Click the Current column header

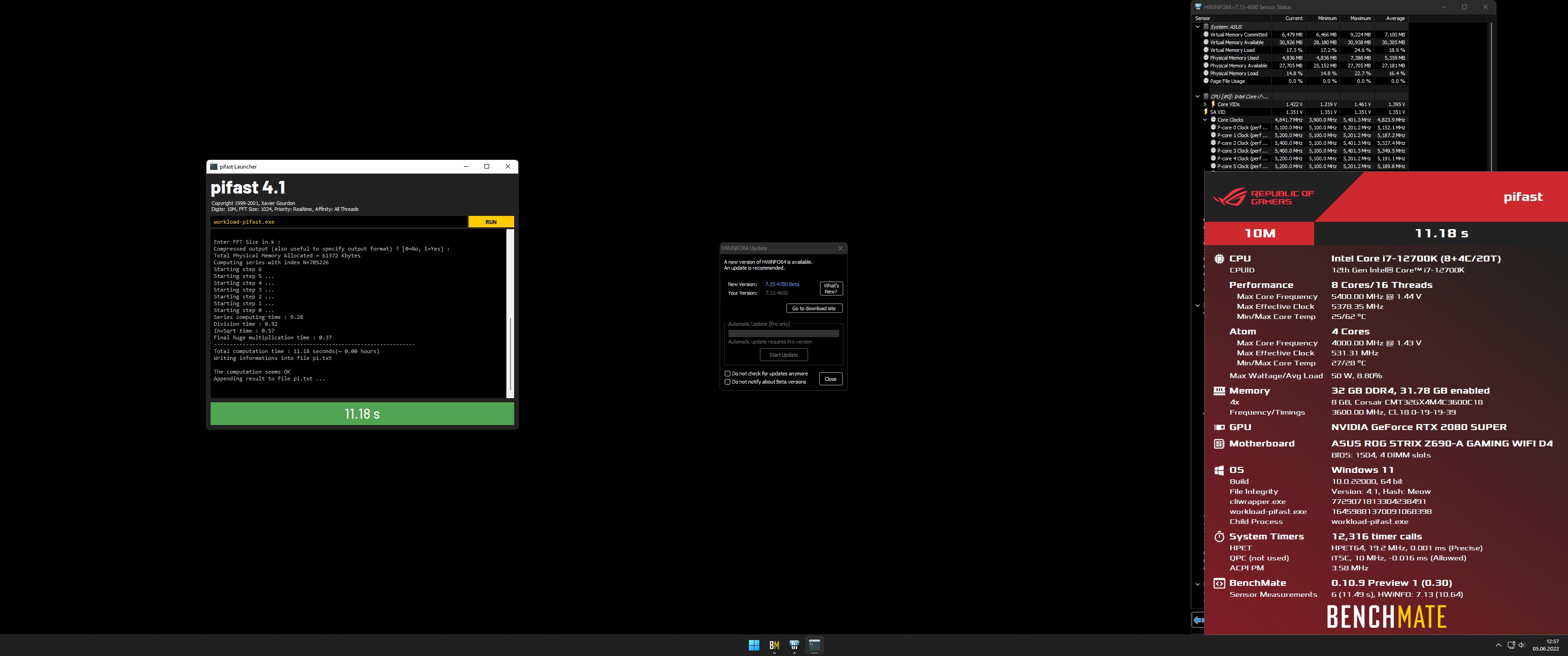[x=1288, y=18]
